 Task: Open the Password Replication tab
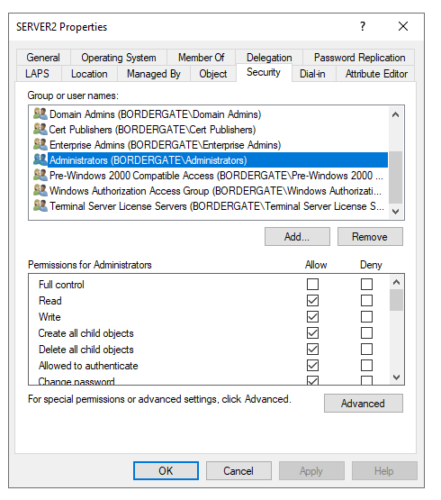pyautogui.click(x=359, y=57)
